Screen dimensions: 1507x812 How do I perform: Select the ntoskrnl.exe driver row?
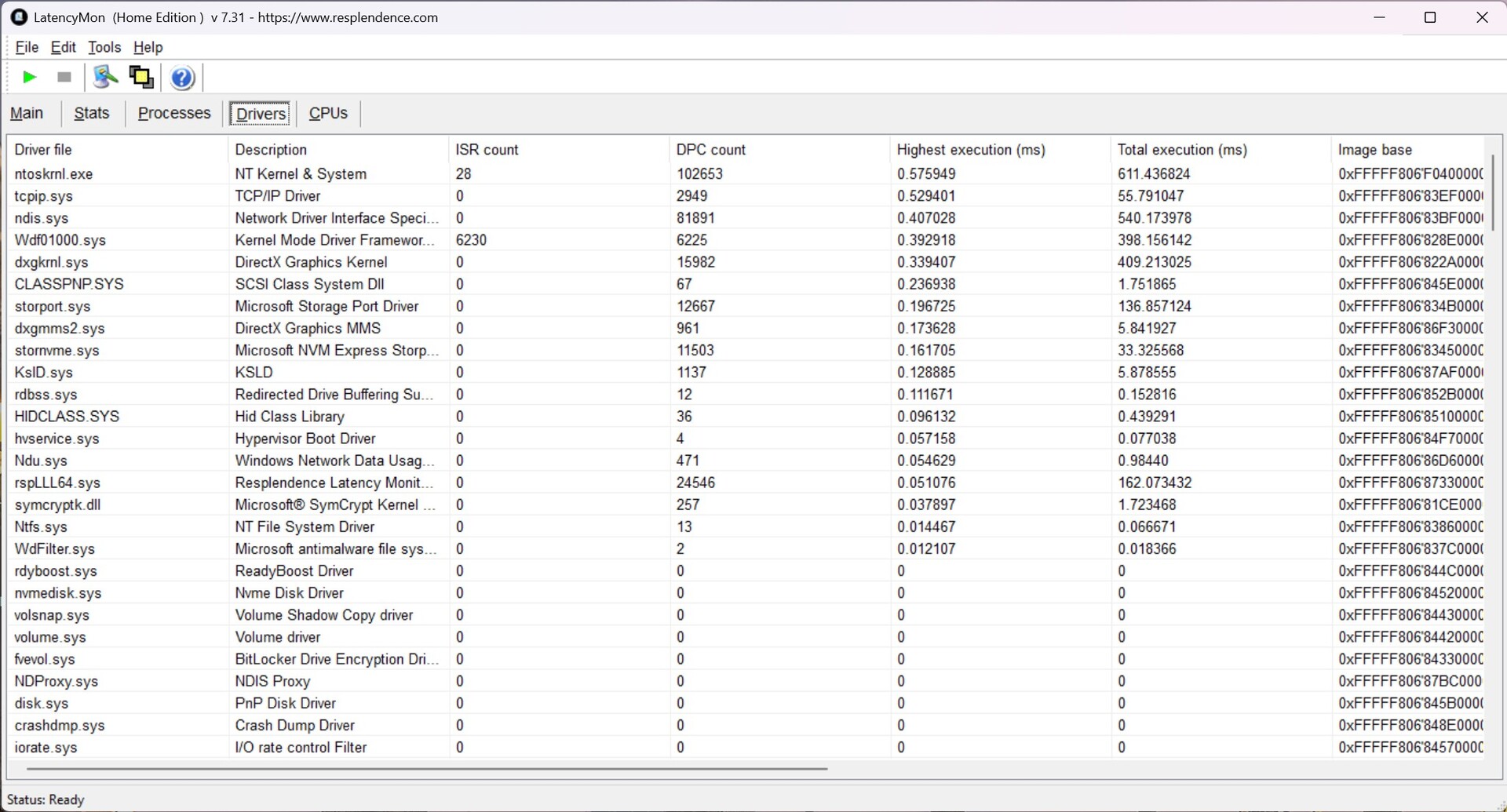click(53, 173)
